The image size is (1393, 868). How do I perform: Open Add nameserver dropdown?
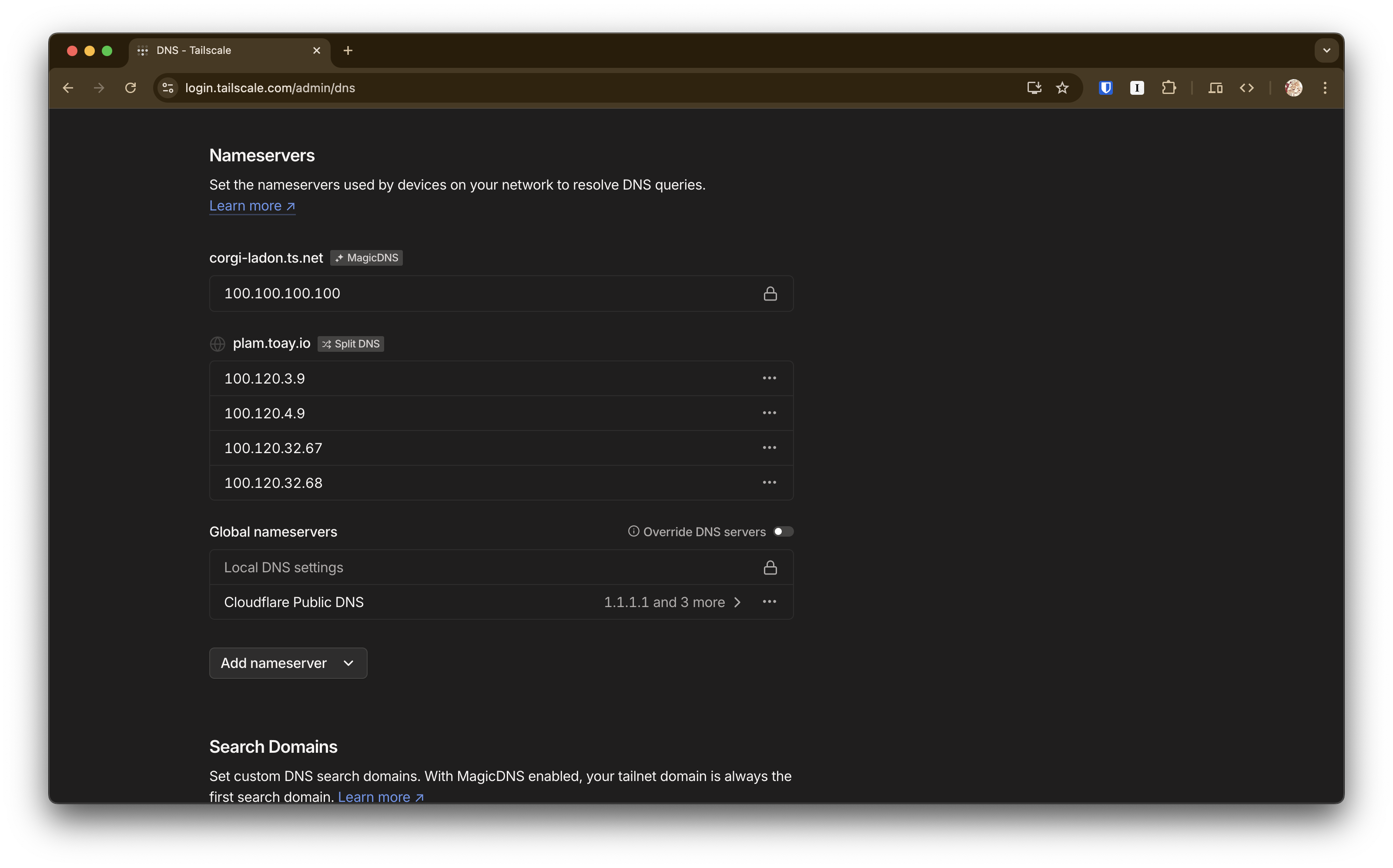pos(288,663)
